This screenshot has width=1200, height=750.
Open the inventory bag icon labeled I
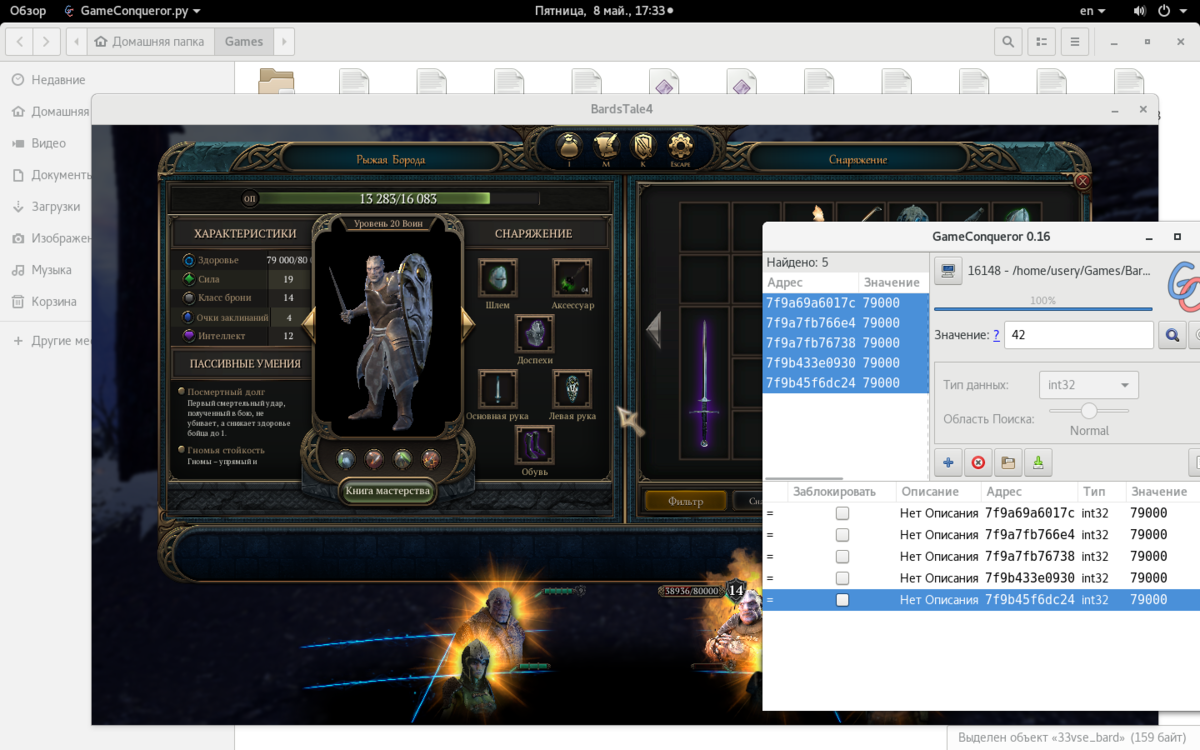(570, 146)
